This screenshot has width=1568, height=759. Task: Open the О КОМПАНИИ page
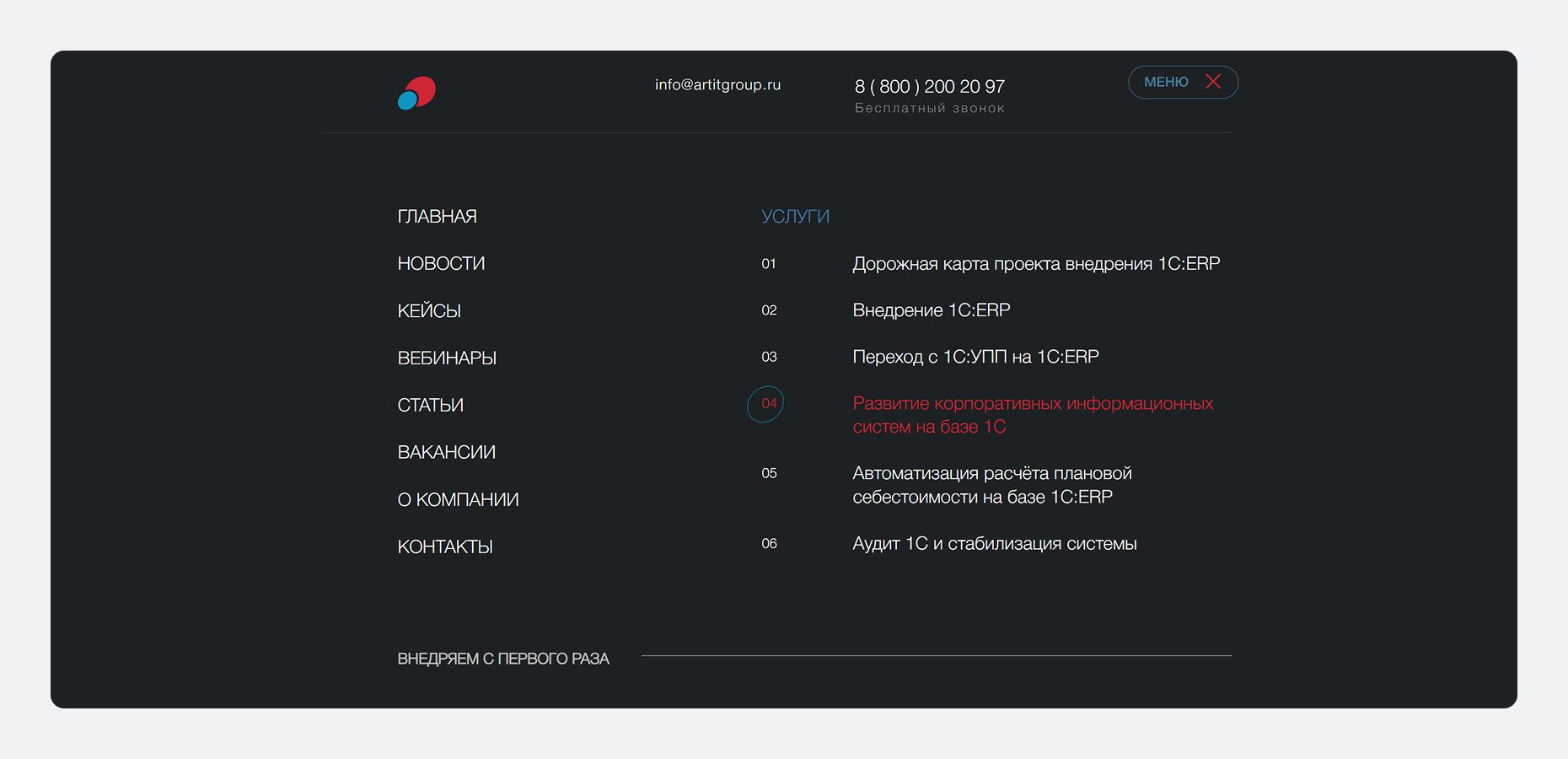coord(458,500)
